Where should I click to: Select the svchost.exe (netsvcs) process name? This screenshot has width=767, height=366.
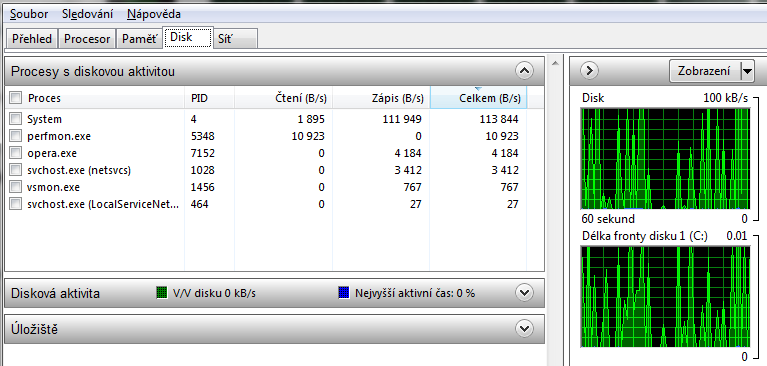click(x=79, y=170)
